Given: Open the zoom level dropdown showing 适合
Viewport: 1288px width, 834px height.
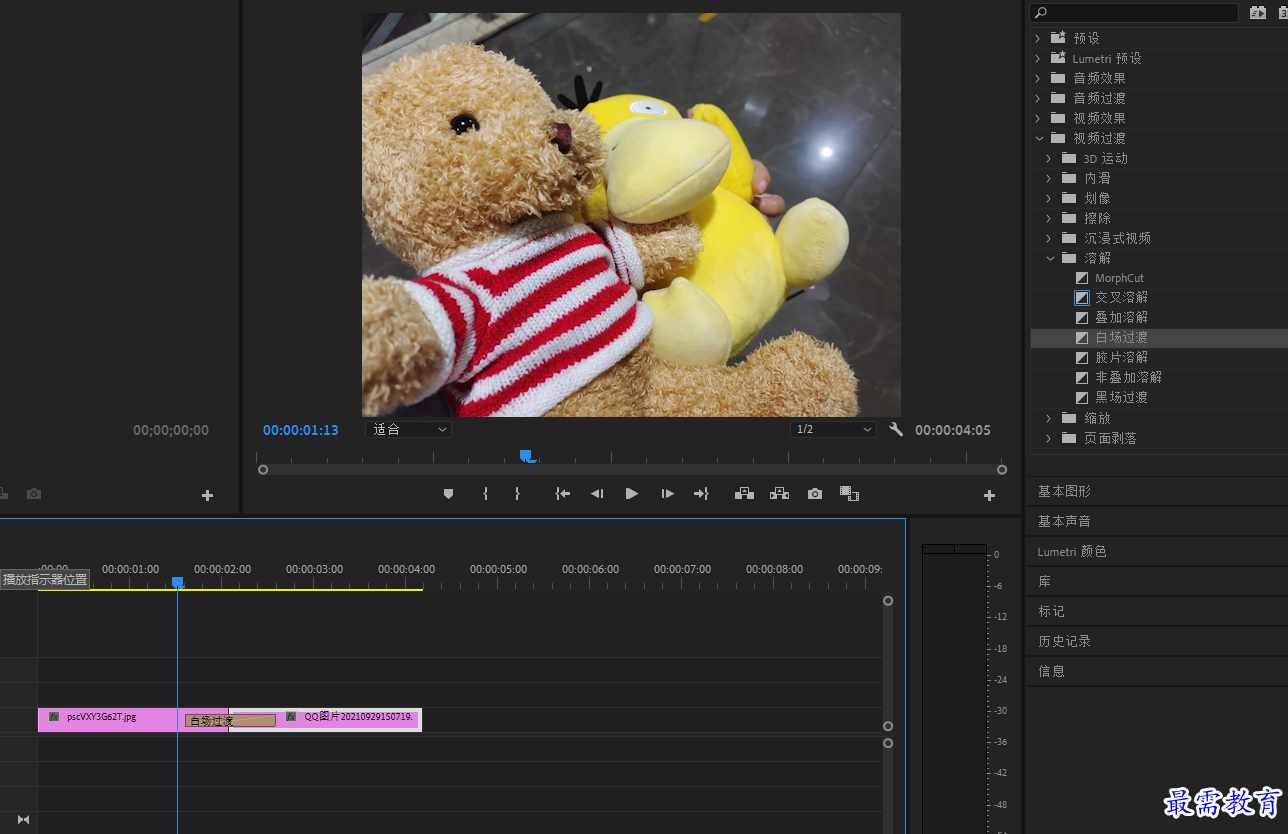Looking at the screenshot, I should [408, 430].
